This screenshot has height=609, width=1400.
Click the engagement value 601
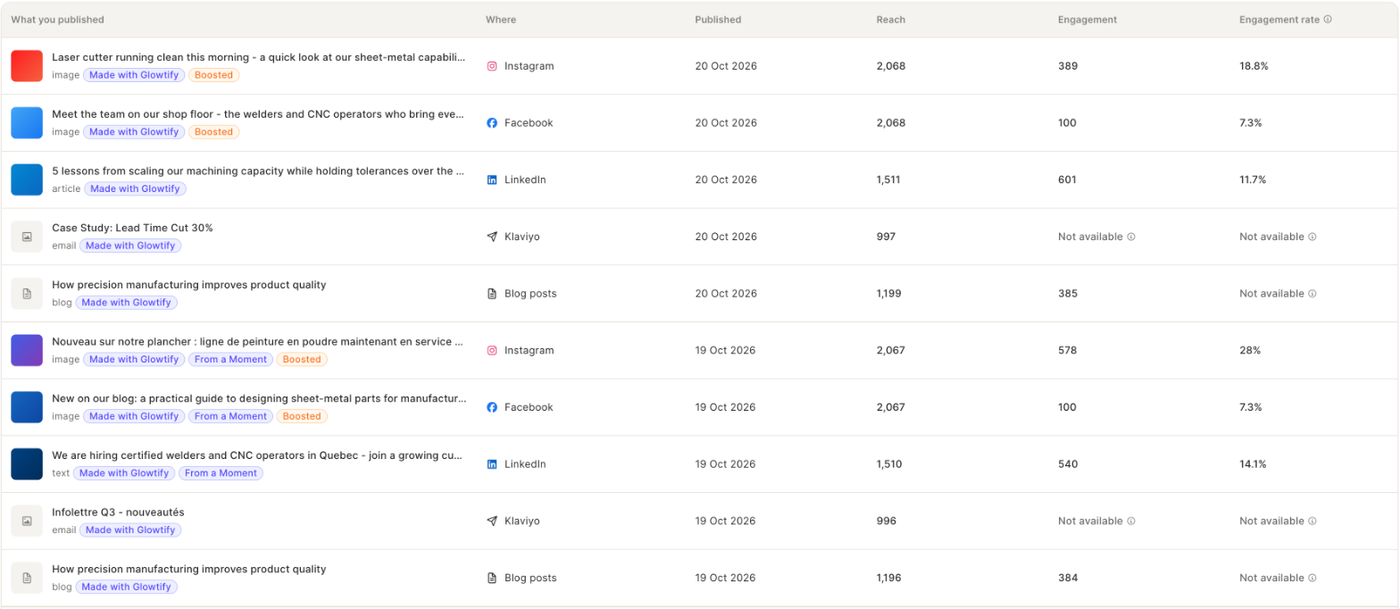coord(1067,180)
